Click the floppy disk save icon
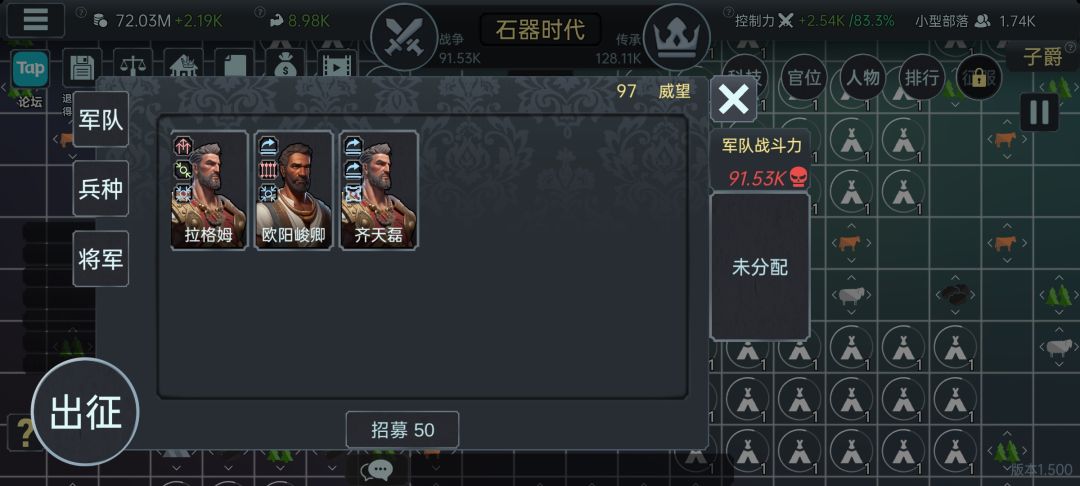This screenshot has width=1080, height=486. coord(82,67)
